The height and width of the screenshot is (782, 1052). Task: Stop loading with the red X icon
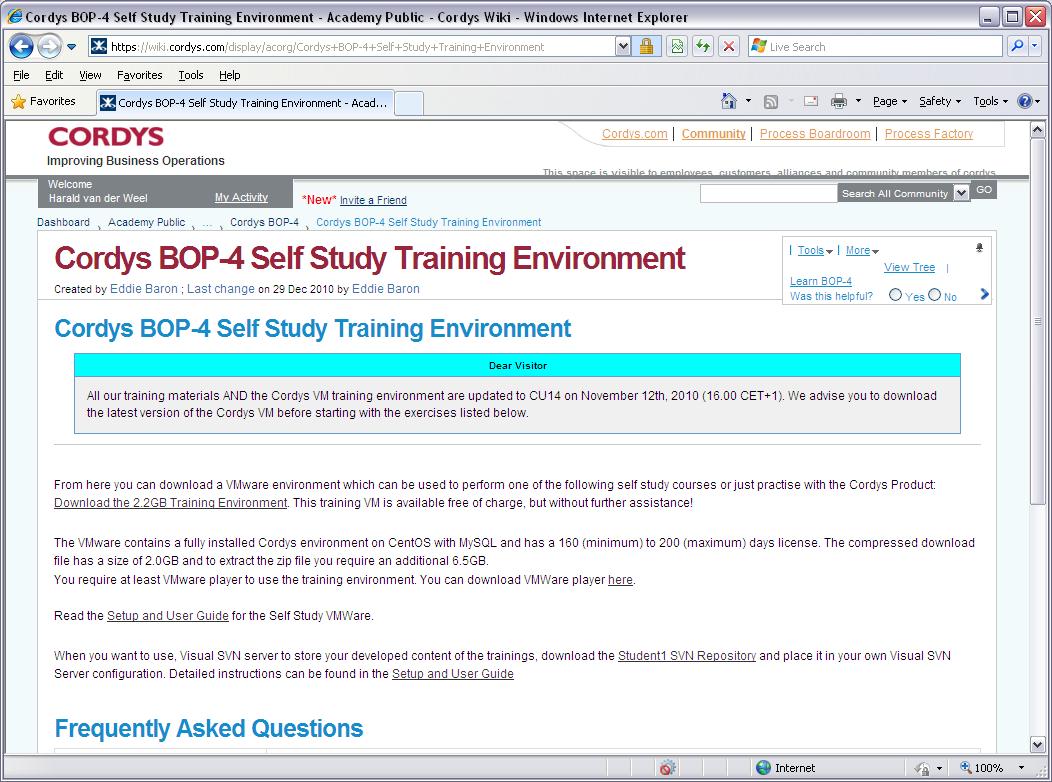click(729, 47)
